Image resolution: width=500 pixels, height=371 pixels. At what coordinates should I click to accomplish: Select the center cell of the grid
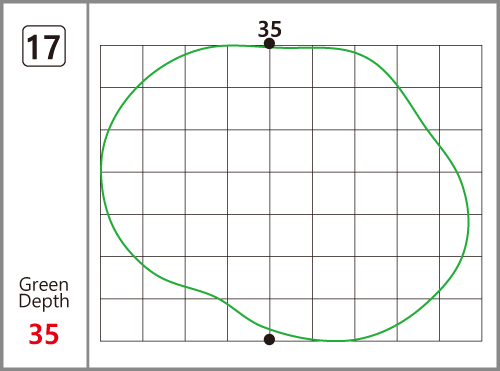coord(291,193)
